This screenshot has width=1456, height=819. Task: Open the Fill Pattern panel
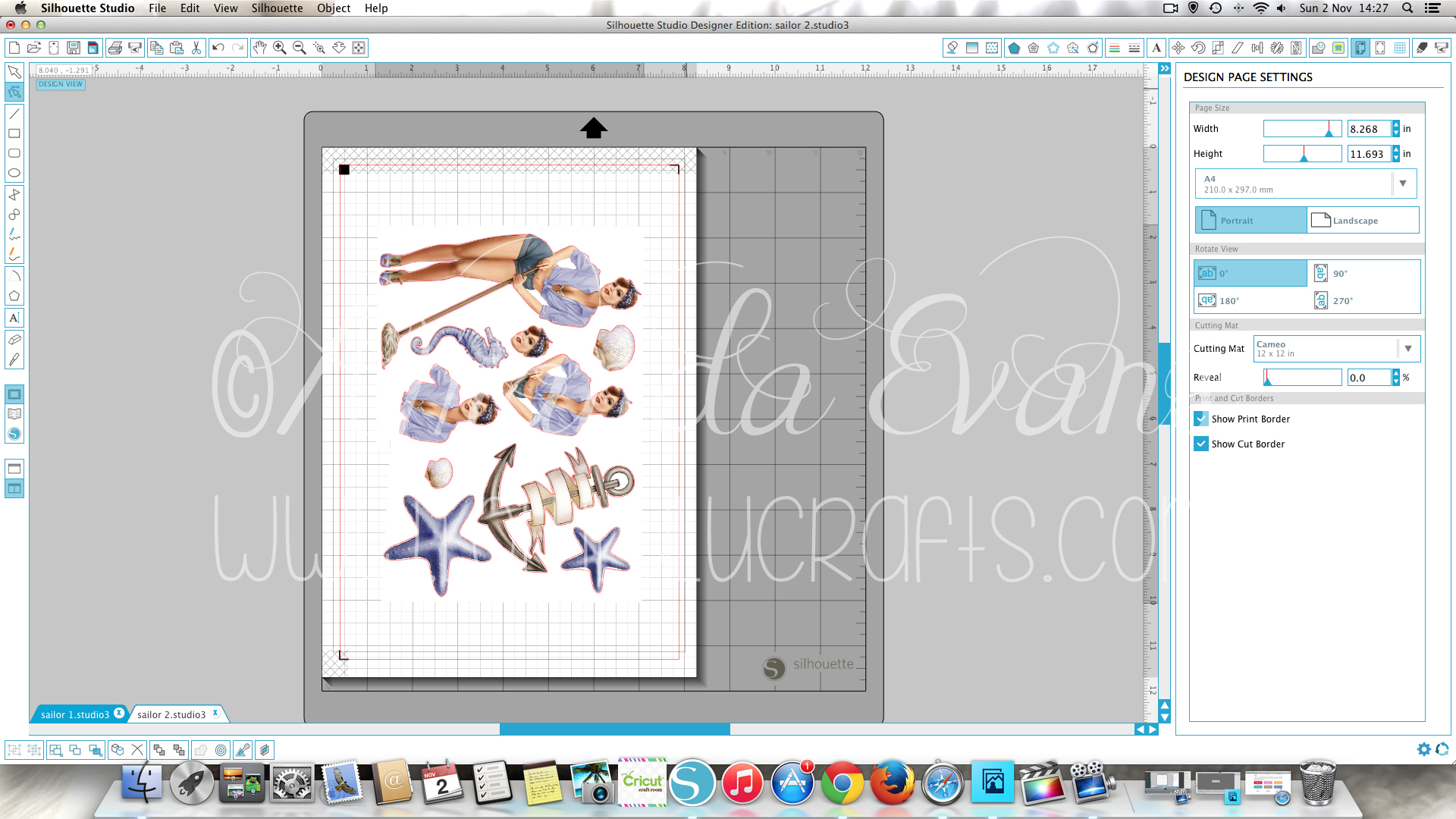click(x=992, y=48)
